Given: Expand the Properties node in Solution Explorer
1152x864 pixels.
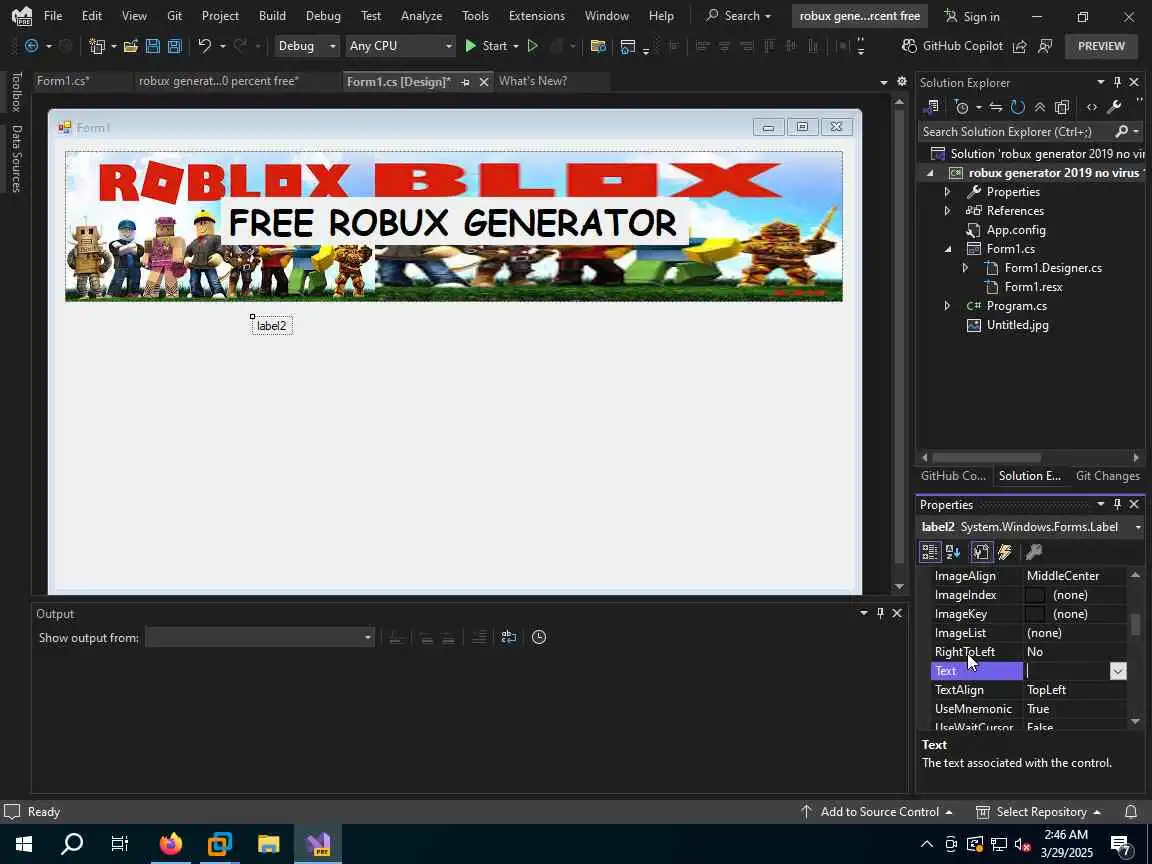Looking at the screenshot, I should point(947,192).
